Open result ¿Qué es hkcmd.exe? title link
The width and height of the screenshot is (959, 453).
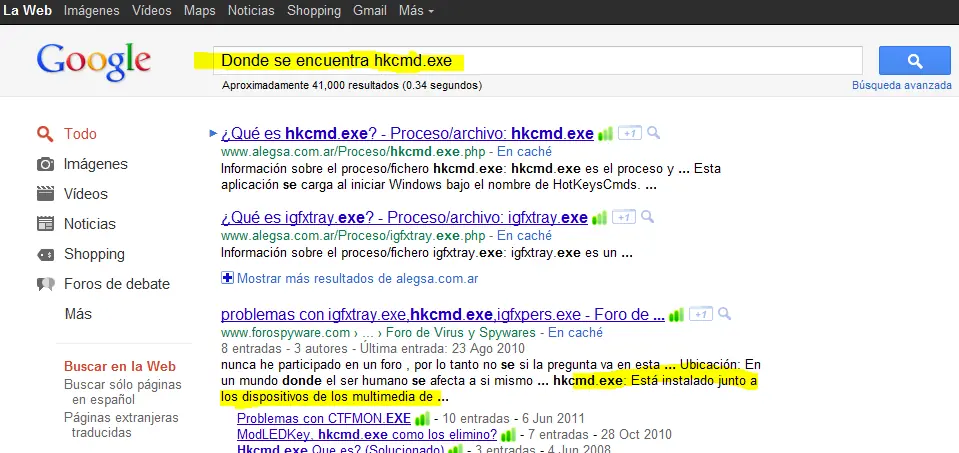[407, 133]
